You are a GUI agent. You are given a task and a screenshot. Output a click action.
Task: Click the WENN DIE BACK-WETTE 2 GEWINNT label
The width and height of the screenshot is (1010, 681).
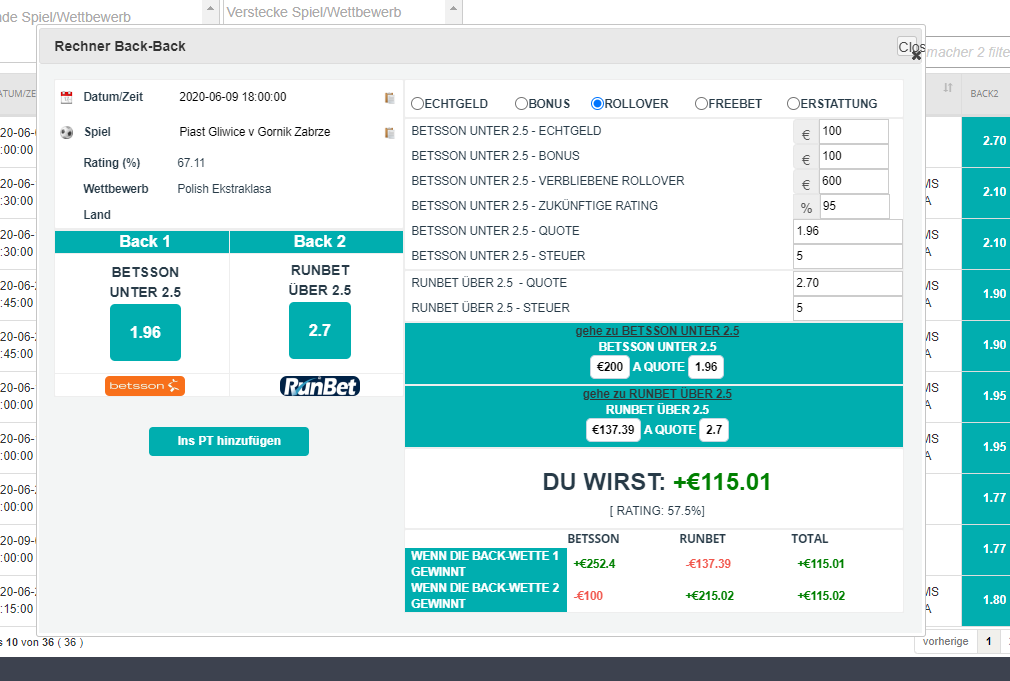click(x=485, y=596)
